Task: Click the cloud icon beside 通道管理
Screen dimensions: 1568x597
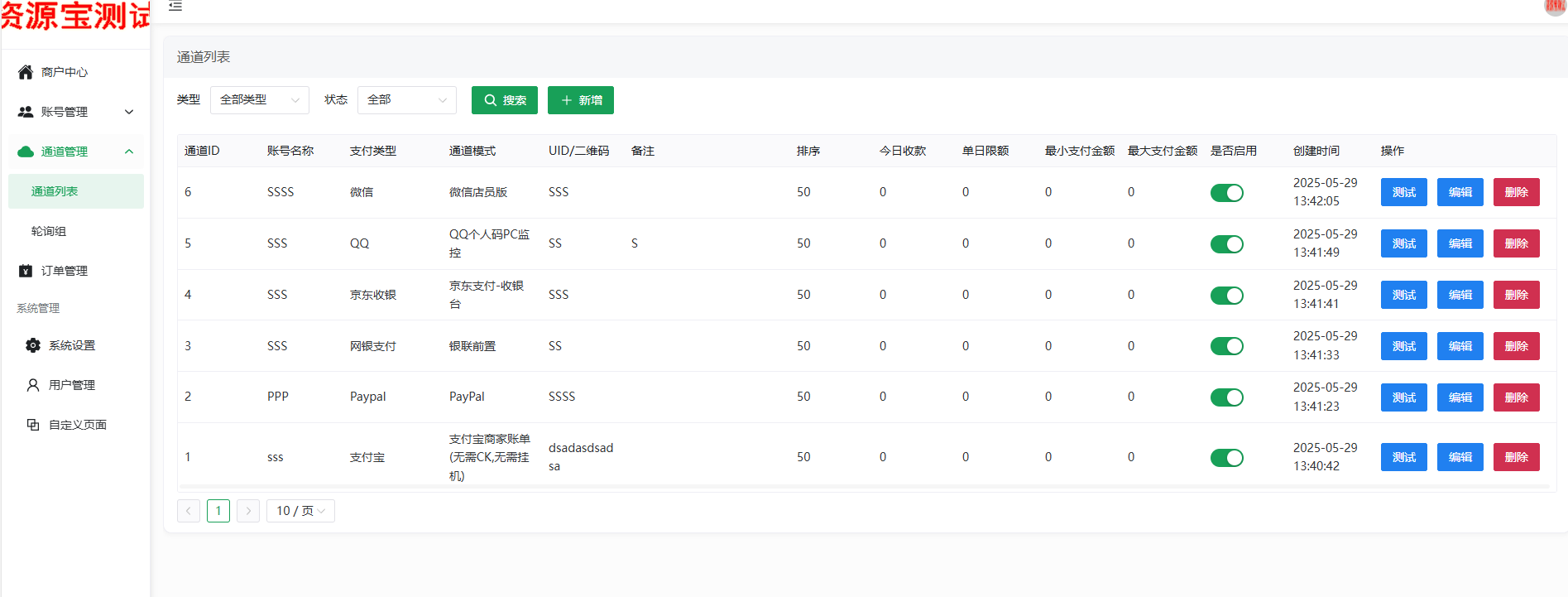Action: pos(26,152)
